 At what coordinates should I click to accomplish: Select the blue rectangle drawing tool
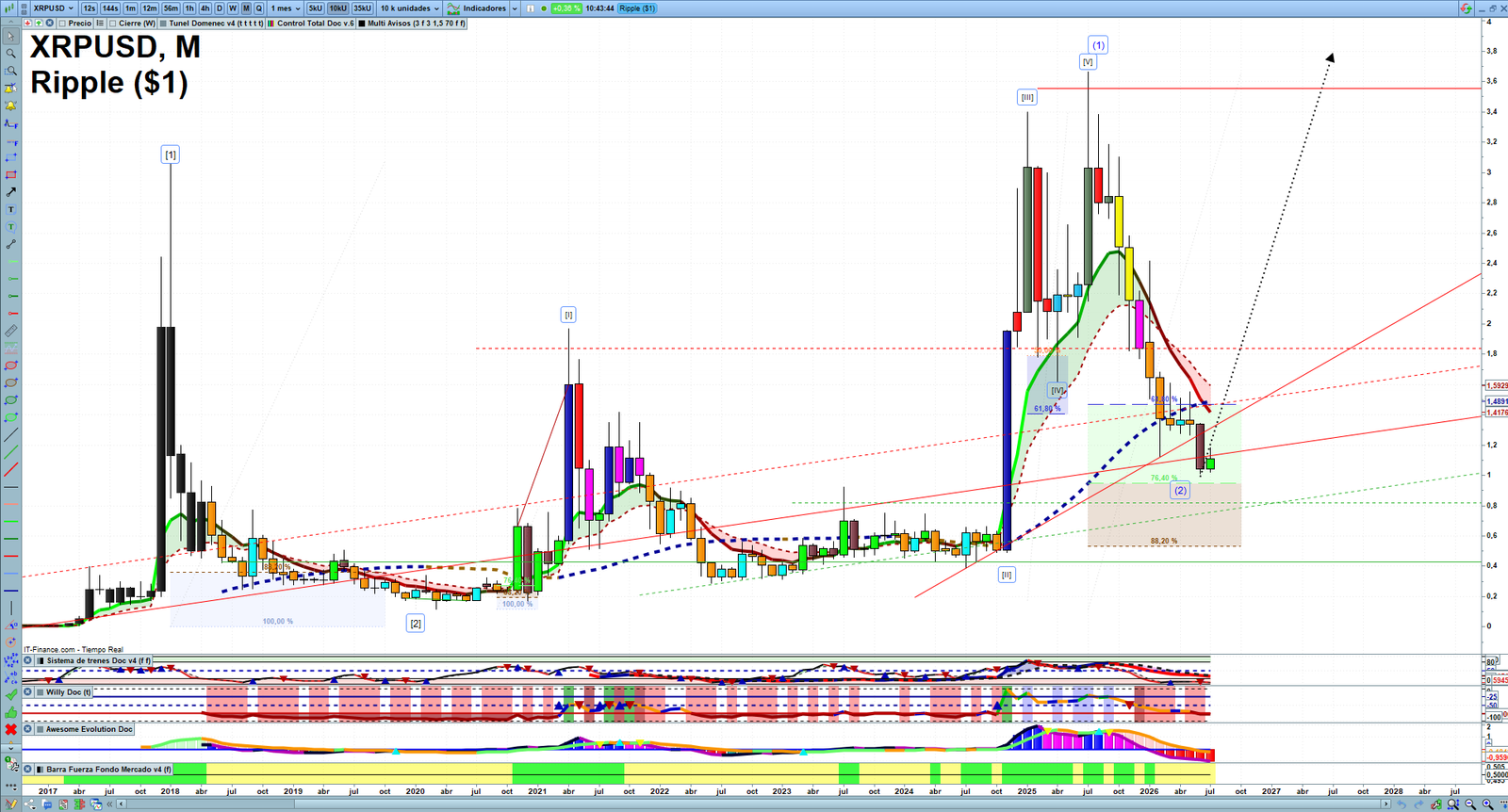(11, 157)
